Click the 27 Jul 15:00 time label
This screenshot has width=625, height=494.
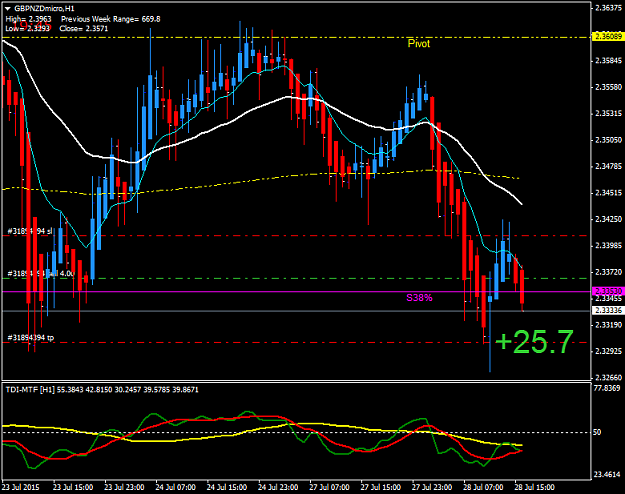[381, 487]
